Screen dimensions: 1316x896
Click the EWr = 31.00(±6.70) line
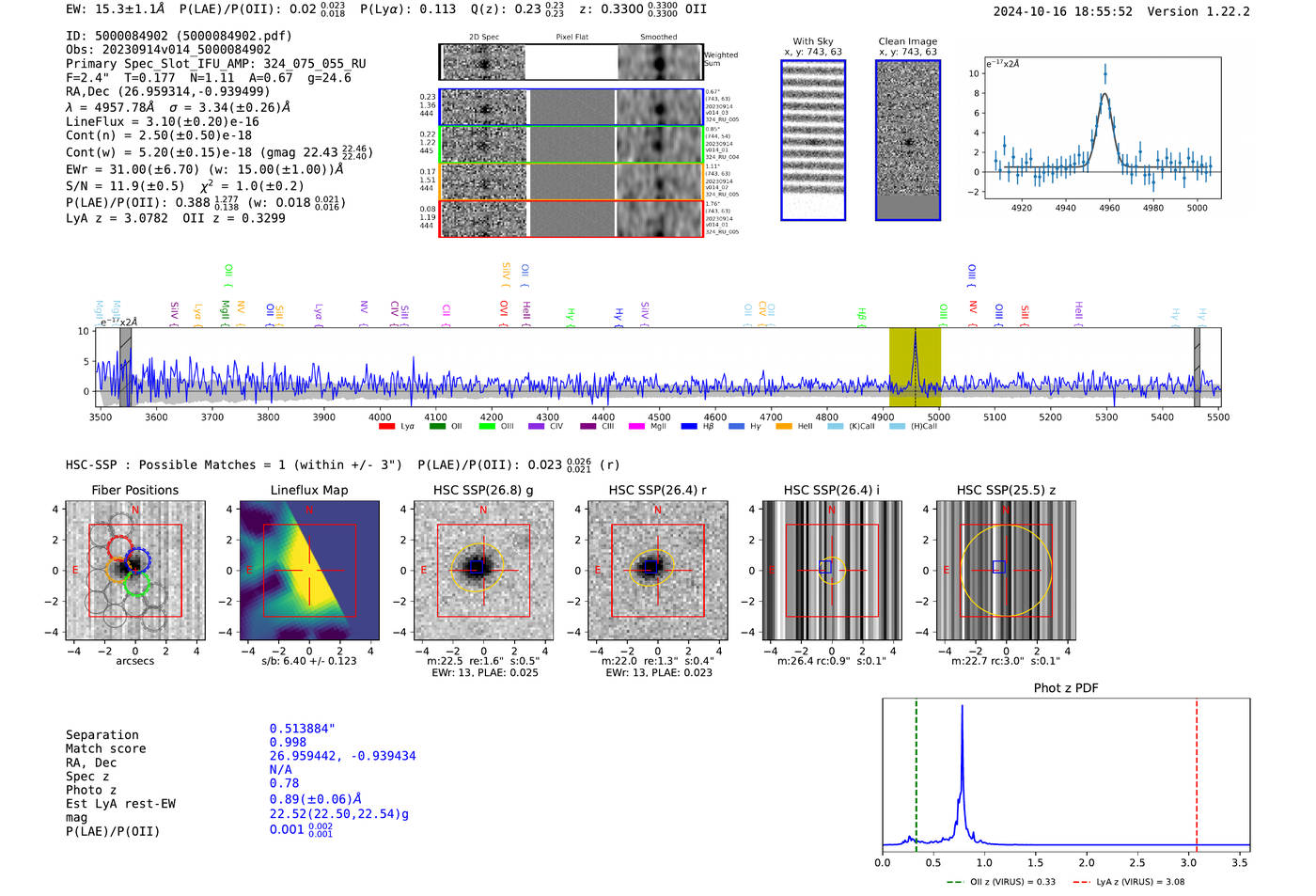point(204,170)
